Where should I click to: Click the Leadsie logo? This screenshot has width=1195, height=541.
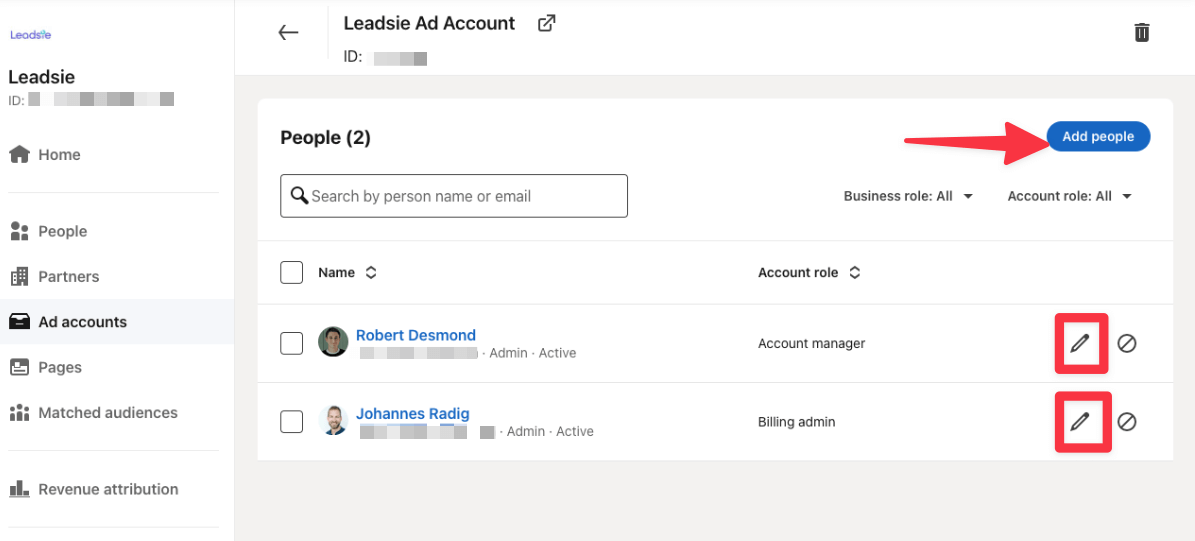30,34
